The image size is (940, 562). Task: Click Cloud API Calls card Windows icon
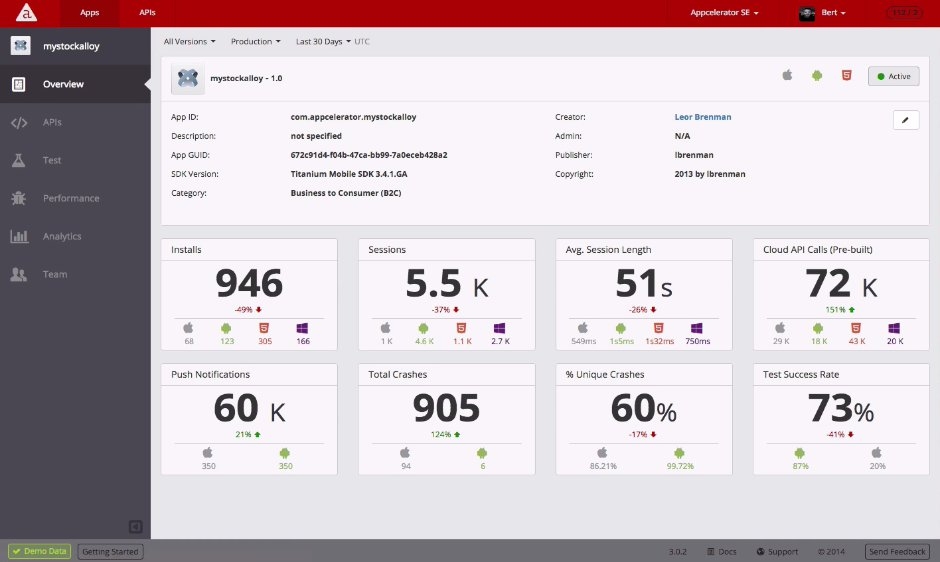click(894, 328)
